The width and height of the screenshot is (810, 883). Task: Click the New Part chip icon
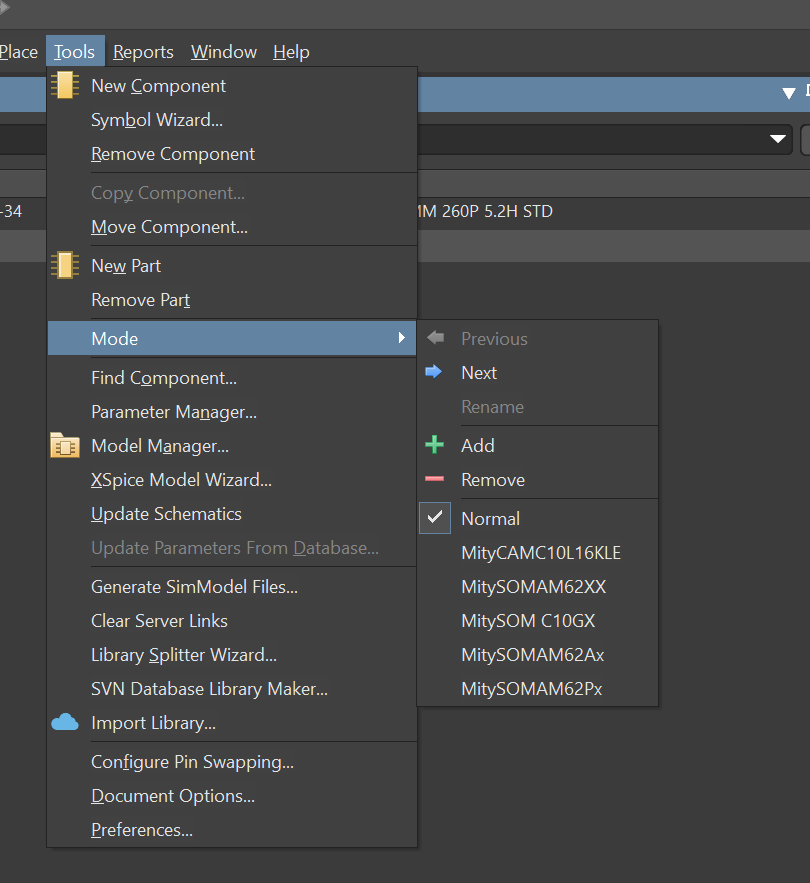[x=65, y=266]
